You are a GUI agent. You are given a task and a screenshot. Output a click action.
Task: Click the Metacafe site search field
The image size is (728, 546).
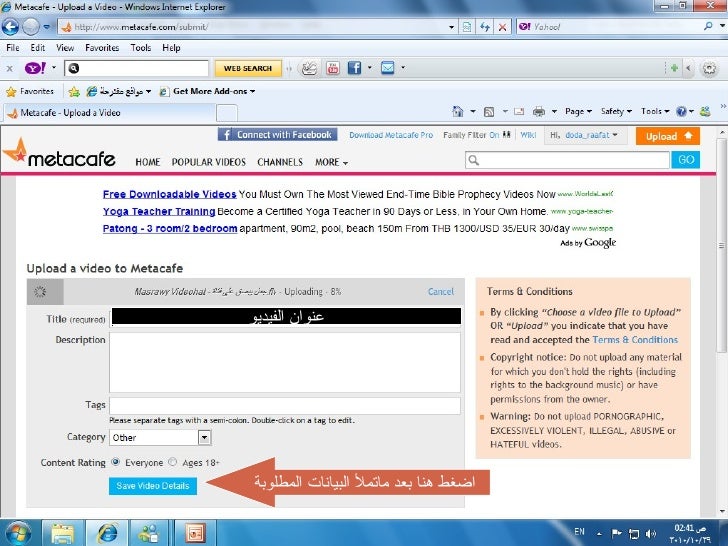click(567, 160)
